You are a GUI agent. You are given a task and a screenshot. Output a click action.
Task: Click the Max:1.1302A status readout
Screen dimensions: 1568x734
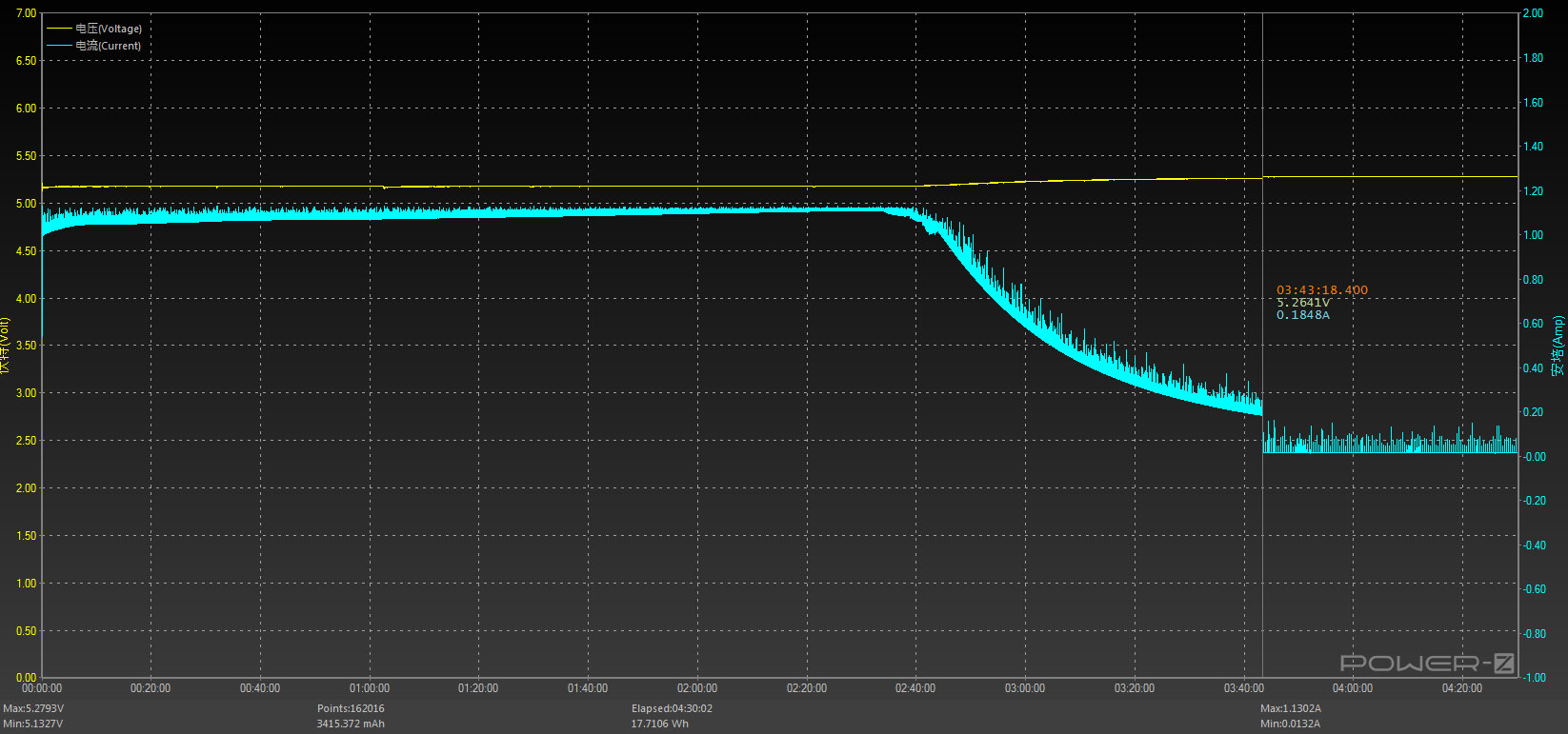[1290, 708]
